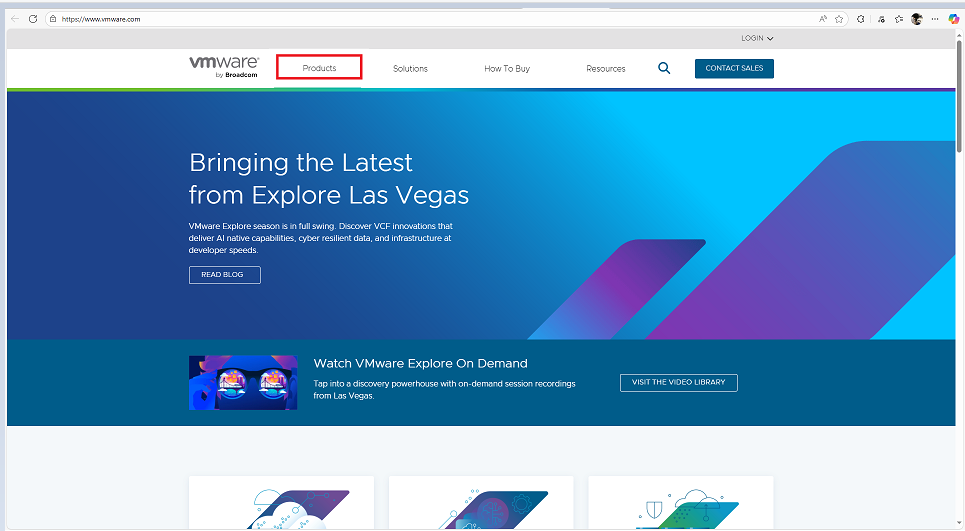This screenshot has width=965, height=531.
Task: Add page to favorites star icon
Action: coord(839,19)
